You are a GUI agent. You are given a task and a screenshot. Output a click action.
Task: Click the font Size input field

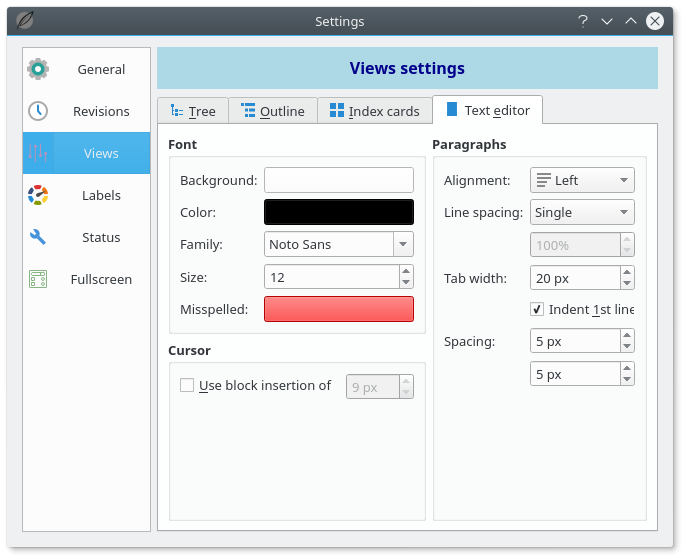[330, 277]
